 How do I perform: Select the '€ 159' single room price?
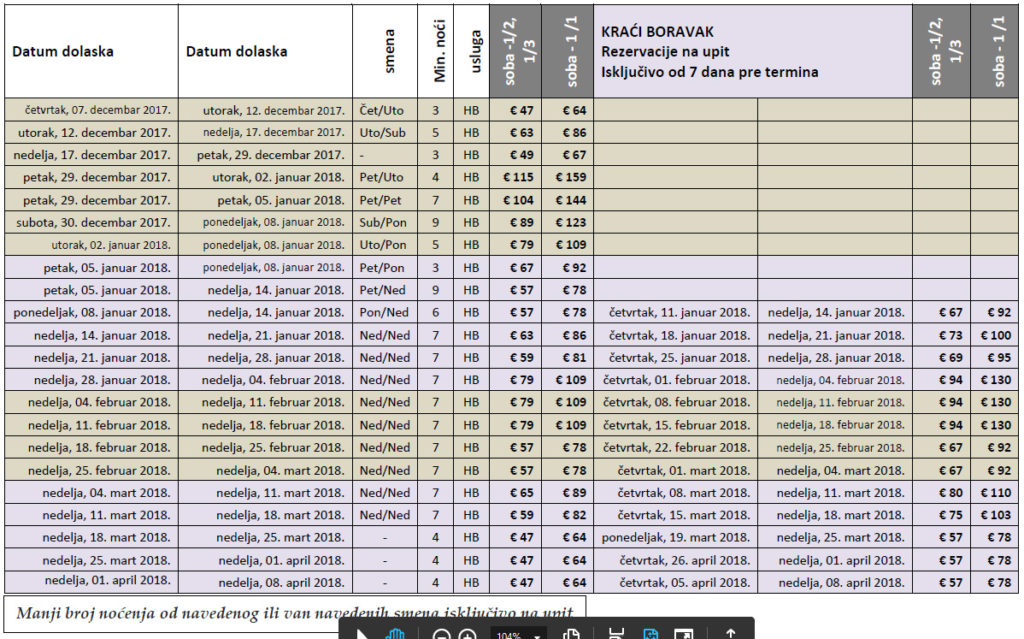(x=569, y=177)
